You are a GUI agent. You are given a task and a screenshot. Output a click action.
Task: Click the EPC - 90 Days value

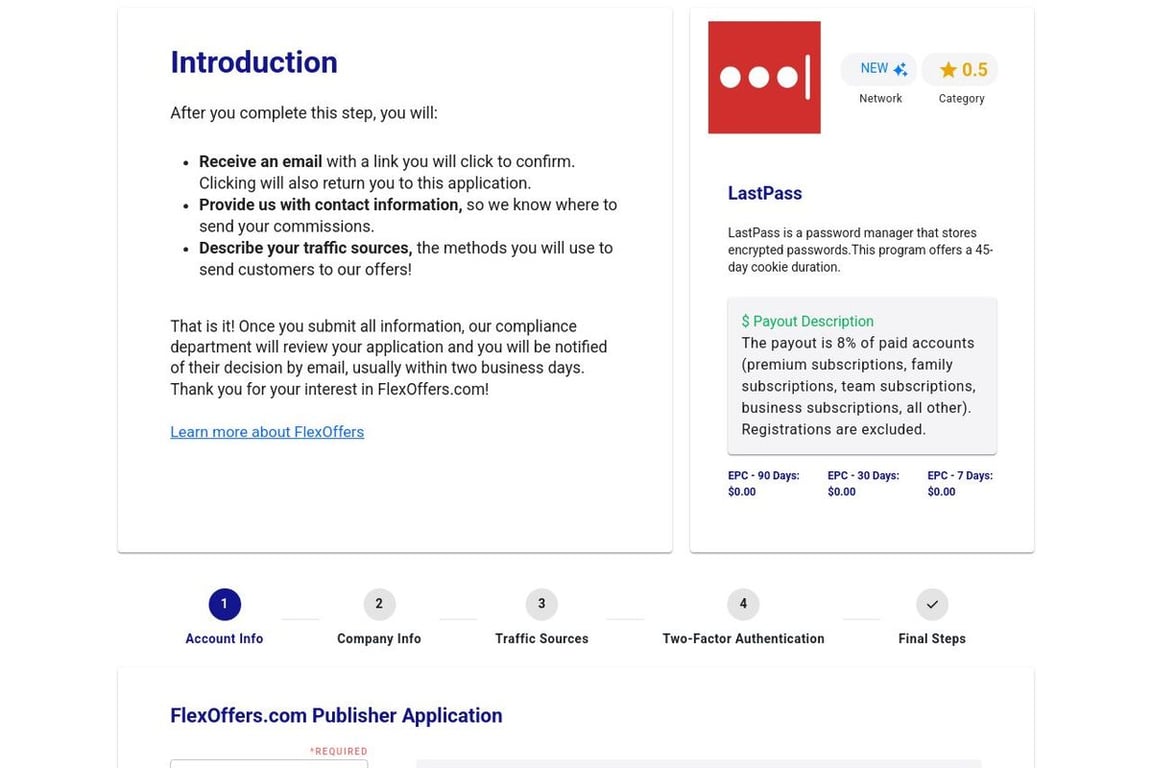coord(742,492)
